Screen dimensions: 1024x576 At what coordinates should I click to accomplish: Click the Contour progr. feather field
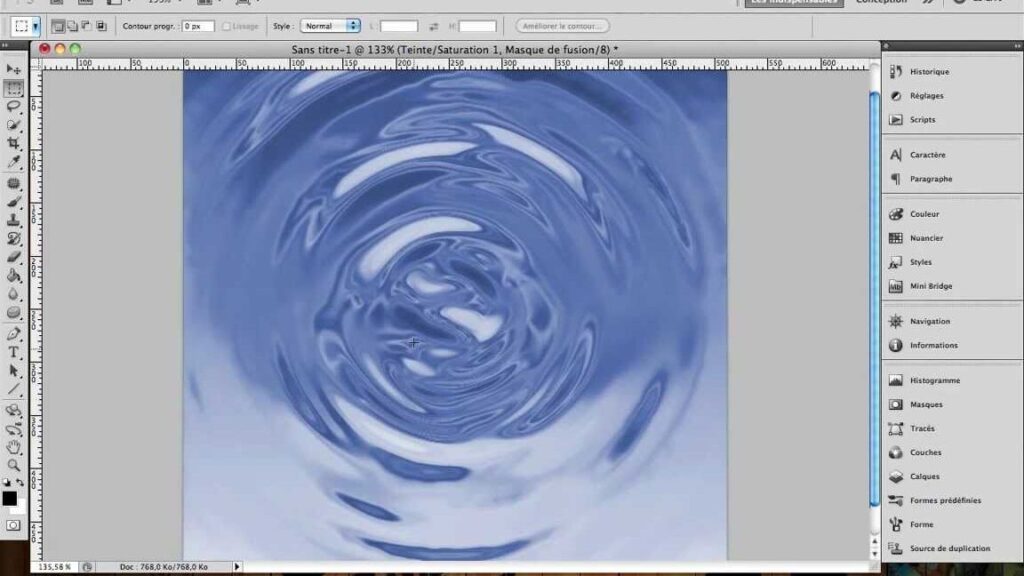(198, 26)
